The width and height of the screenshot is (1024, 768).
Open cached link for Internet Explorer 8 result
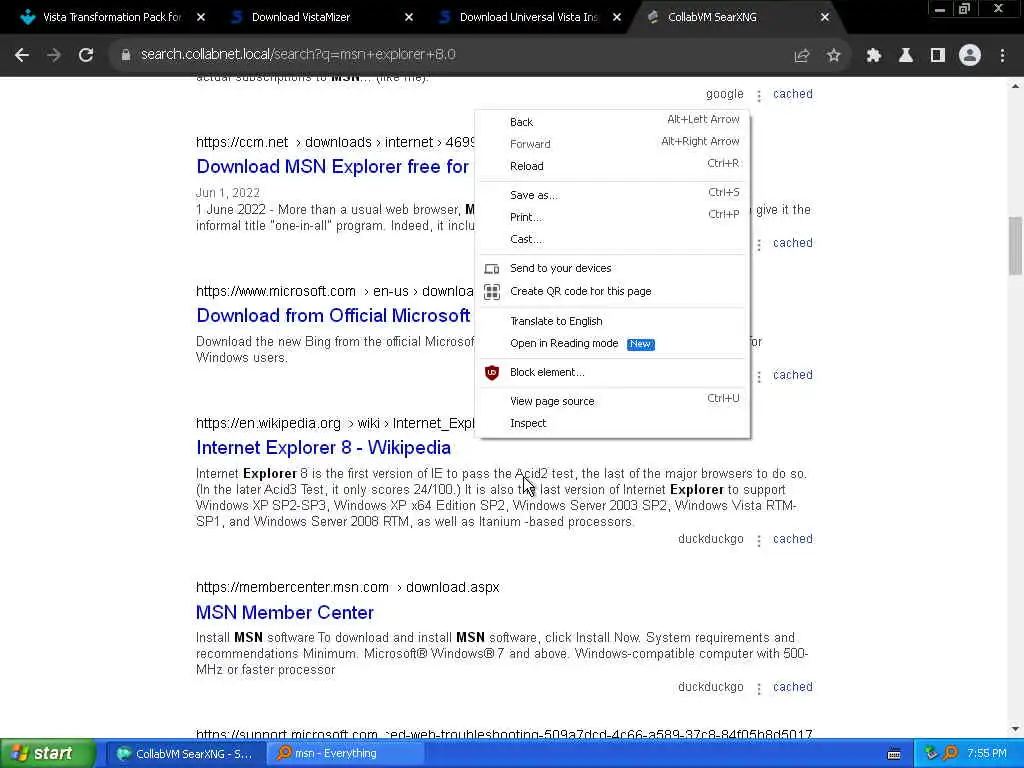click(x=793, y=539)
